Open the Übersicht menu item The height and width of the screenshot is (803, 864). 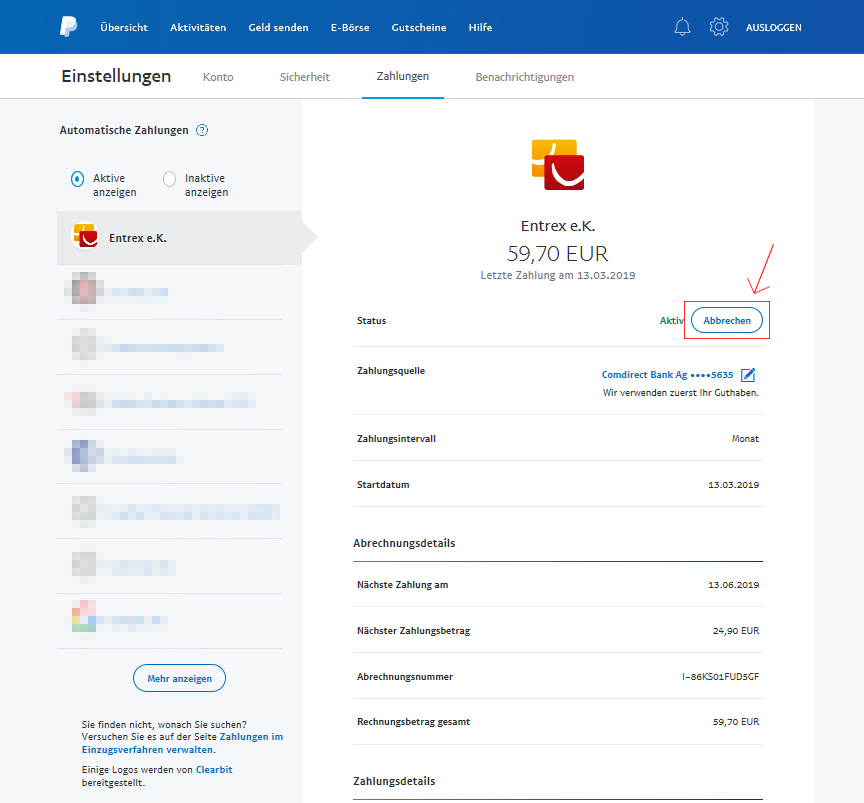point(124,27)
